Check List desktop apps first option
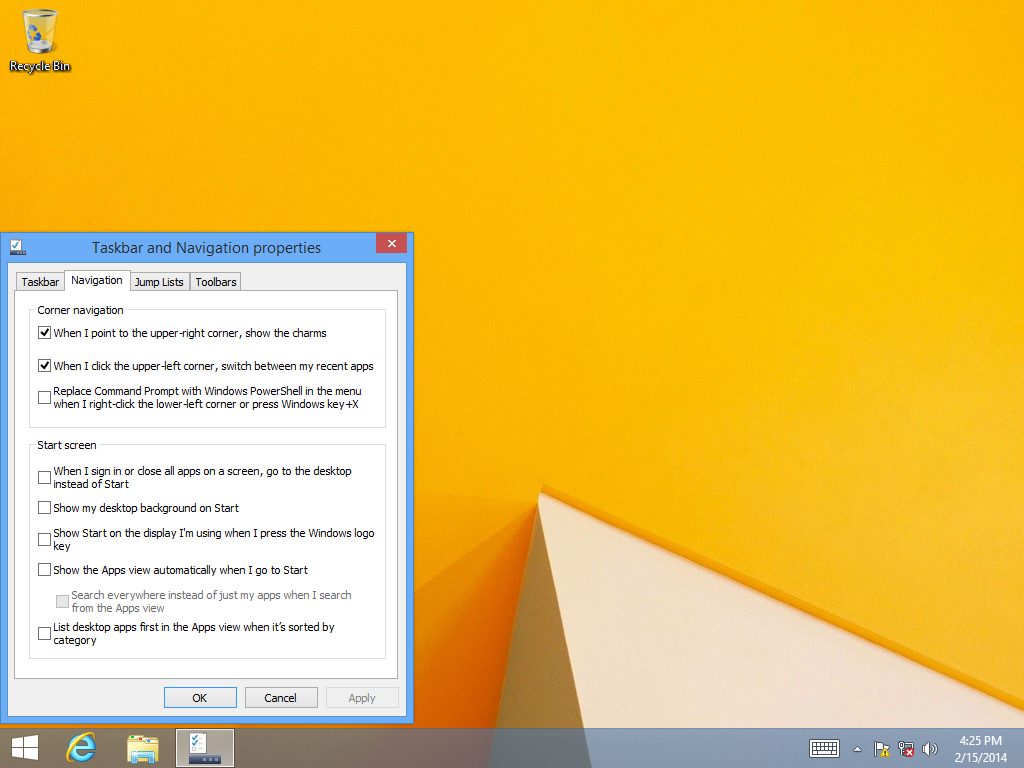 (x=44, y=633)
